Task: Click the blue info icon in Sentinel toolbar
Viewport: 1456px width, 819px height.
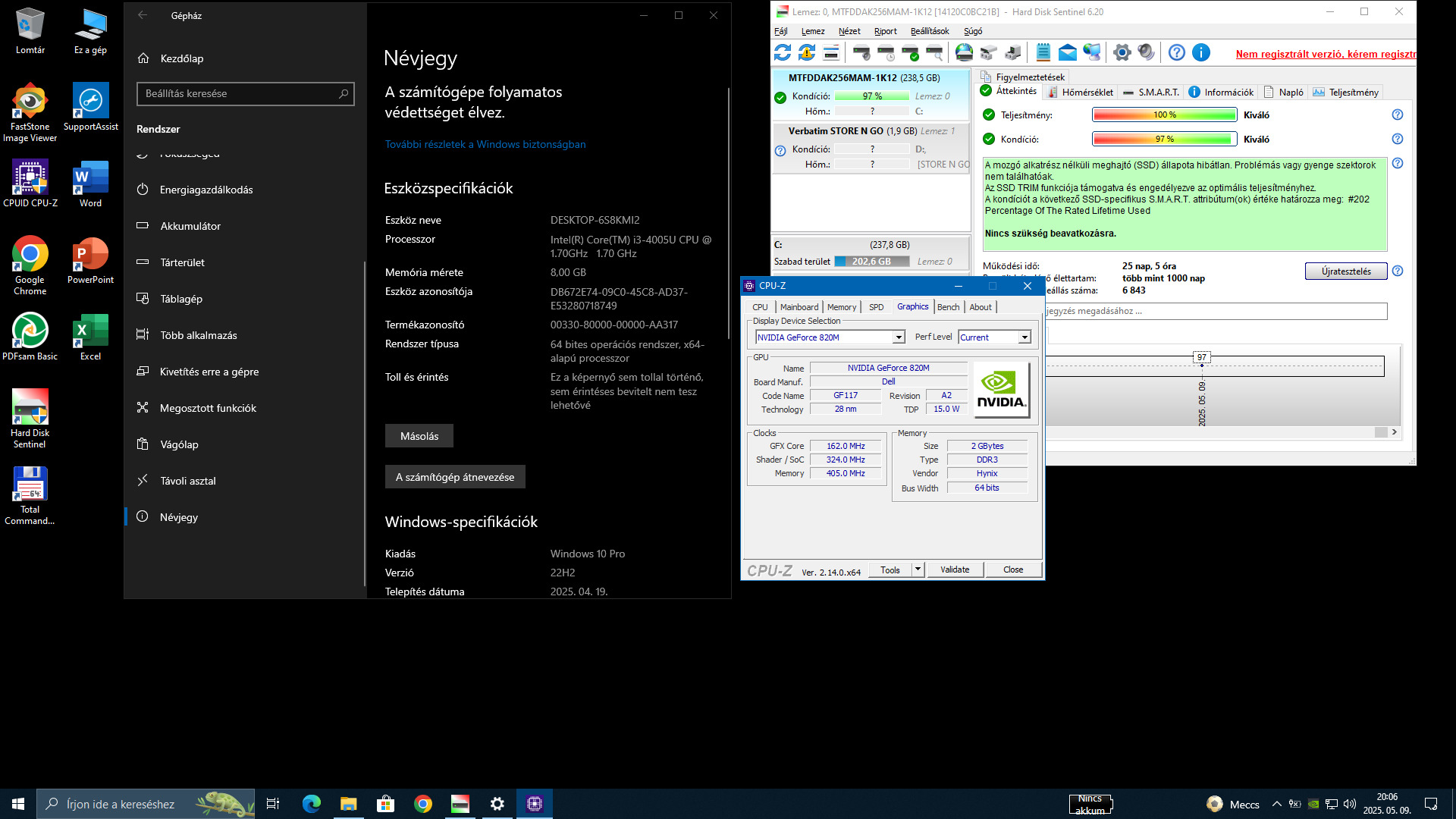Action: pyautogui.click(x=1201, y=52)
